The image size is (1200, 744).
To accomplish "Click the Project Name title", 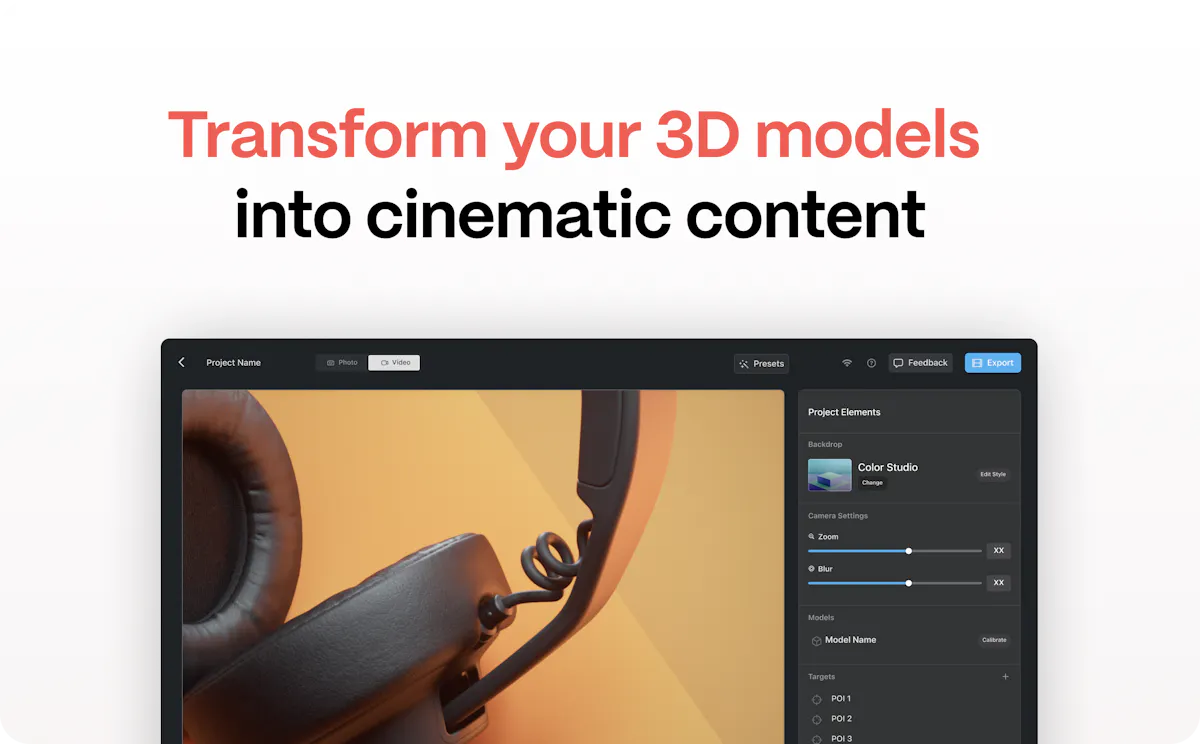I will [x=233, y=363].
